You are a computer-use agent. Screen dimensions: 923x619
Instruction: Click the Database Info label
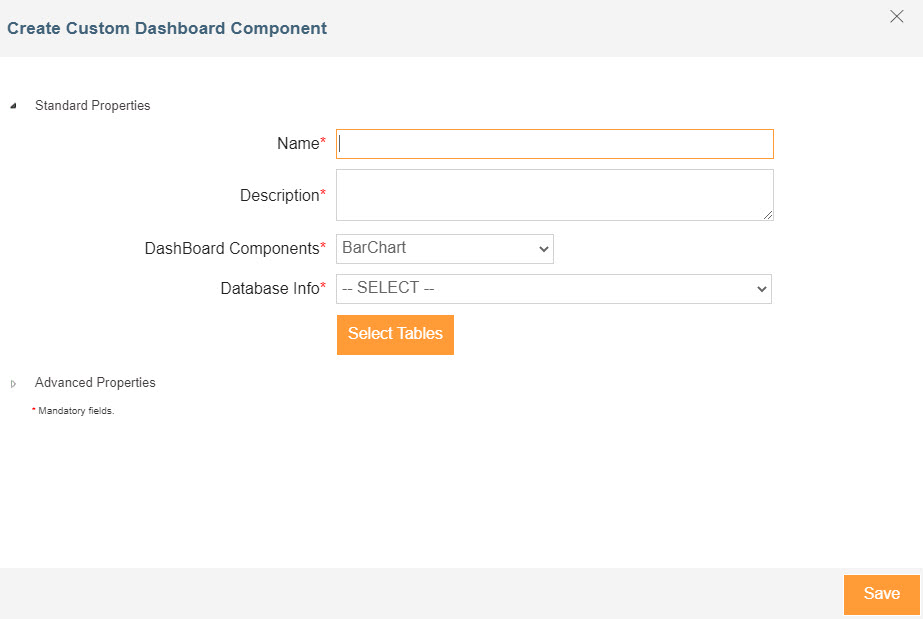[x=269, y=289]
